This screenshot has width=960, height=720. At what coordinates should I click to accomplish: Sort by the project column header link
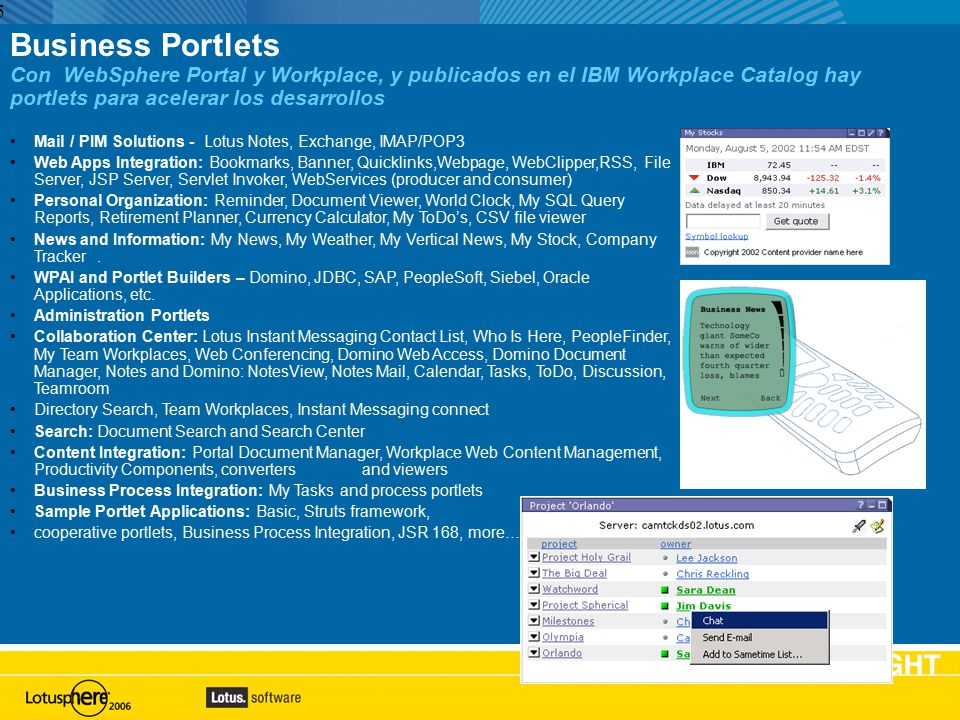(558, 544)
